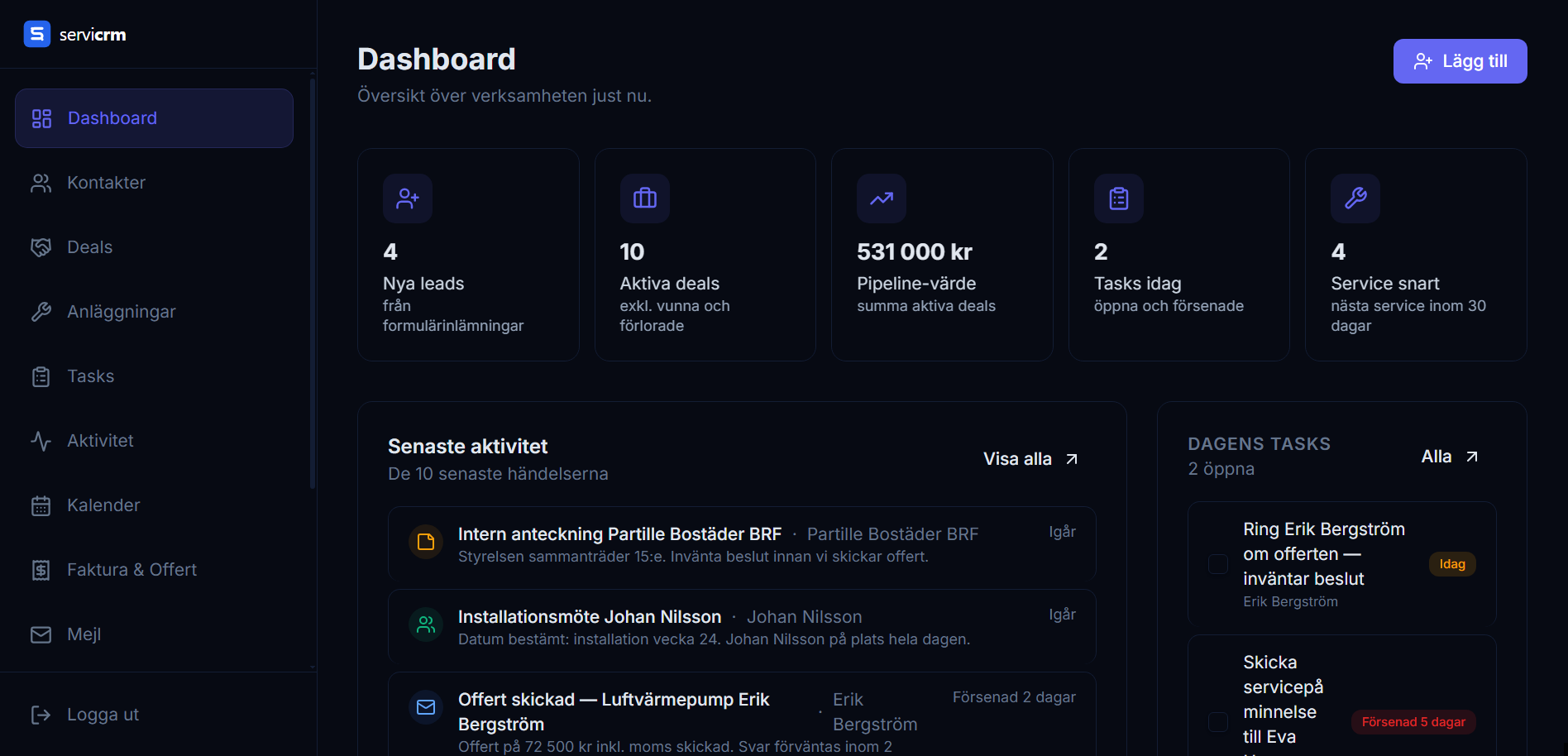Screen dimensions: 1568x756
Task: Click the mail icon for Offert skickad
Action: pyautogui.click(x=426, y=707)
